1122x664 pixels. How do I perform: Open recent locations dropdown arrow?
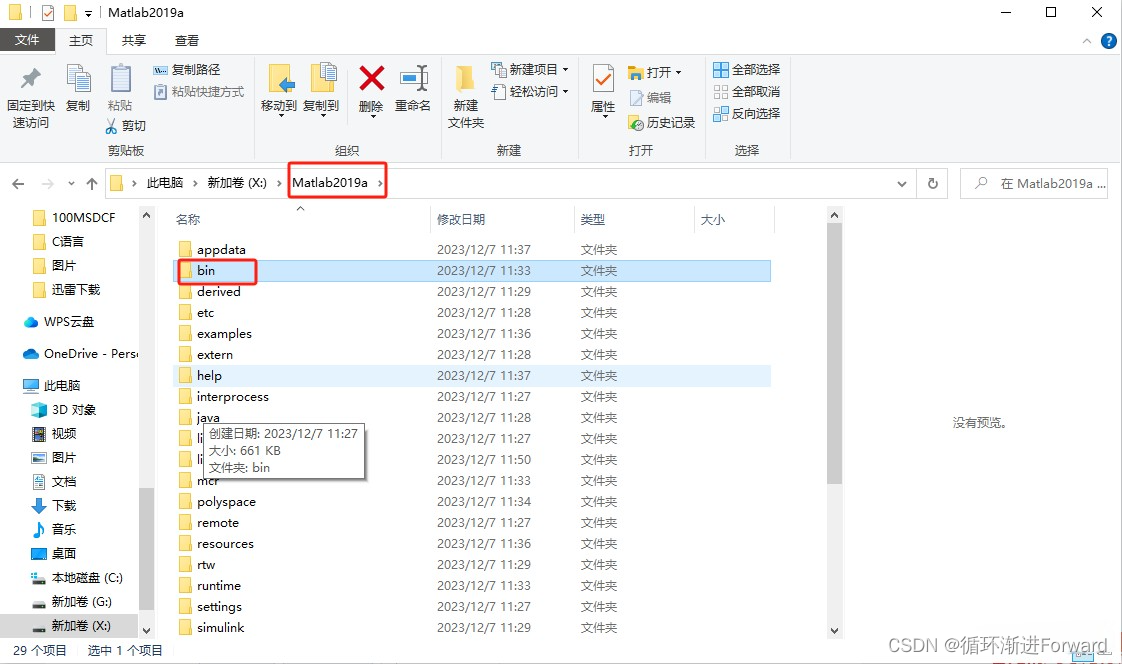(71, 184)
